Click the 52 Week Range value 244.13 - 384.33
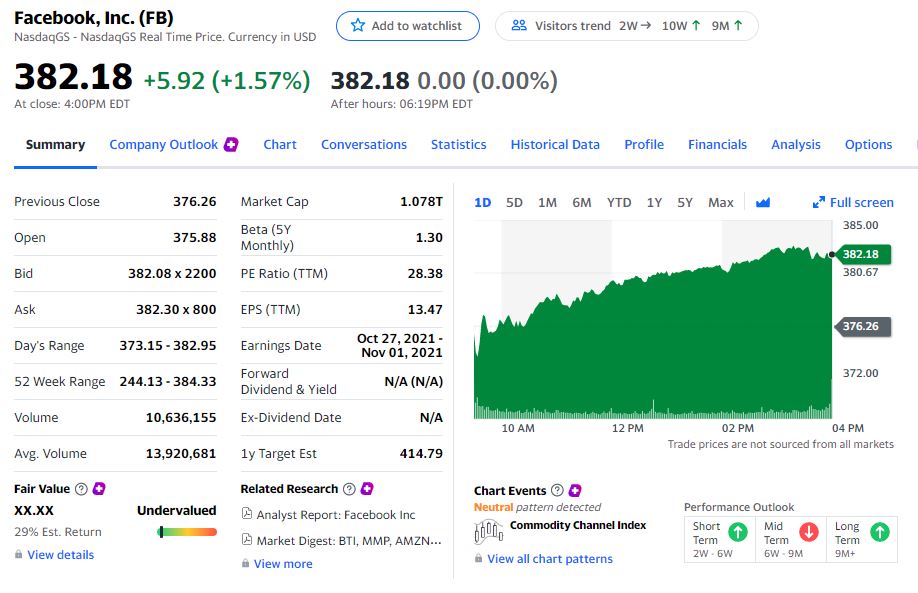The image size is (918, 593). point(168,382)
